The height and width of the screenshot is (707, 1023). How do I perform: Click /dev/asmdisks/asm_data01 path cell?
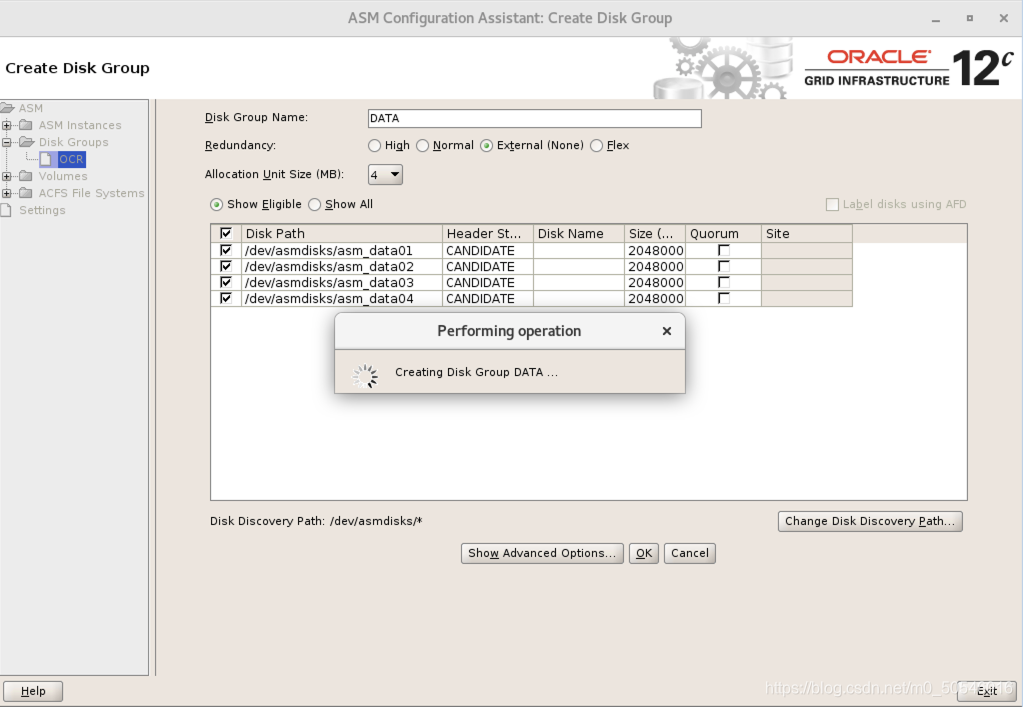342,250
